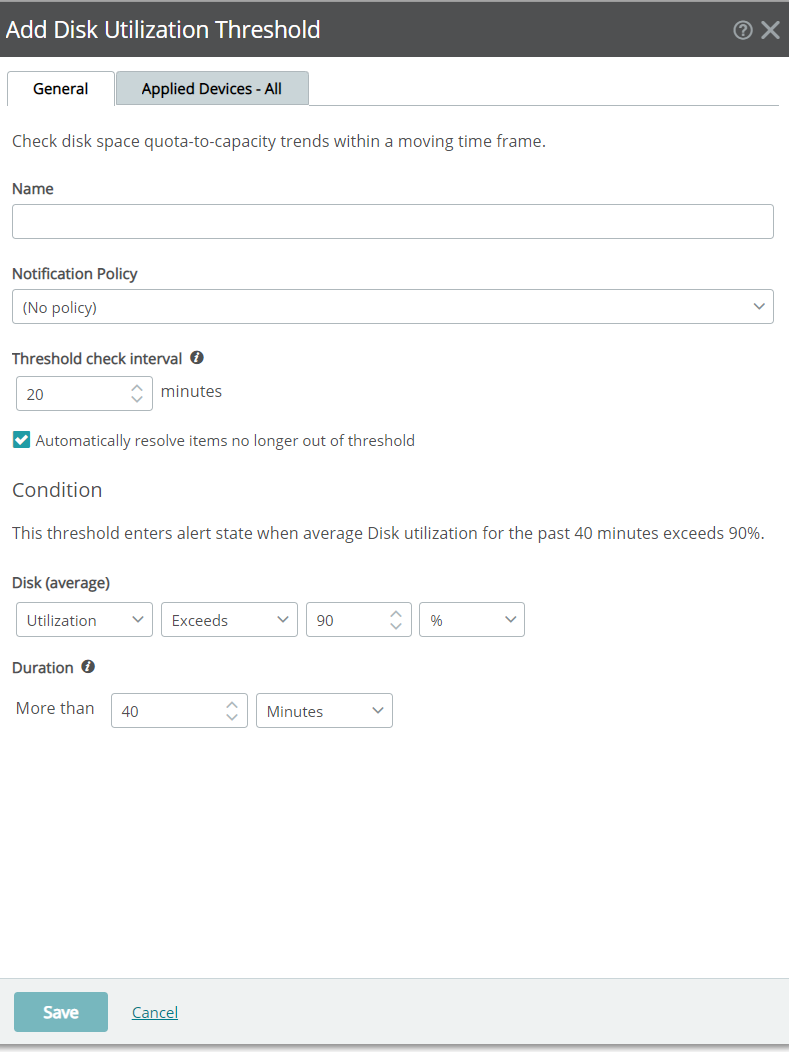Click the info icon beside Threshold check interval

point(196,356)
